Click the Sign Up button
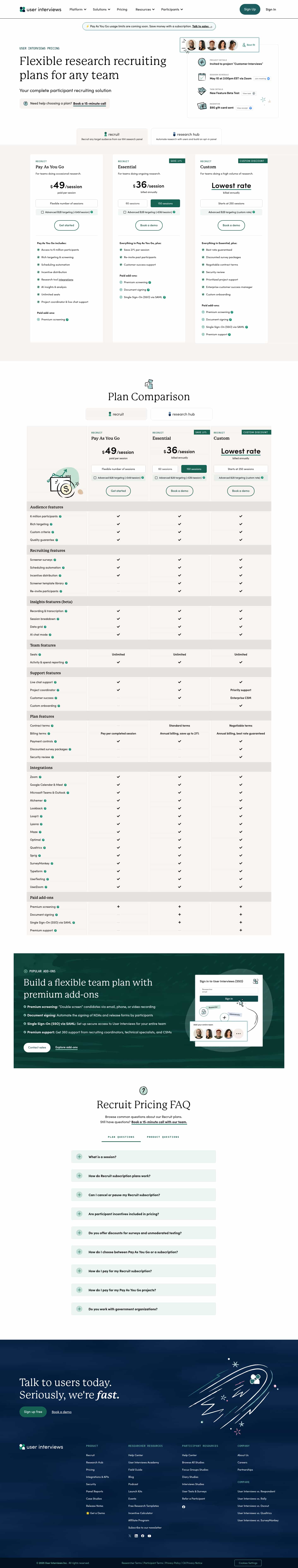This screenshot has width=298, height=1568. (250, 9)
